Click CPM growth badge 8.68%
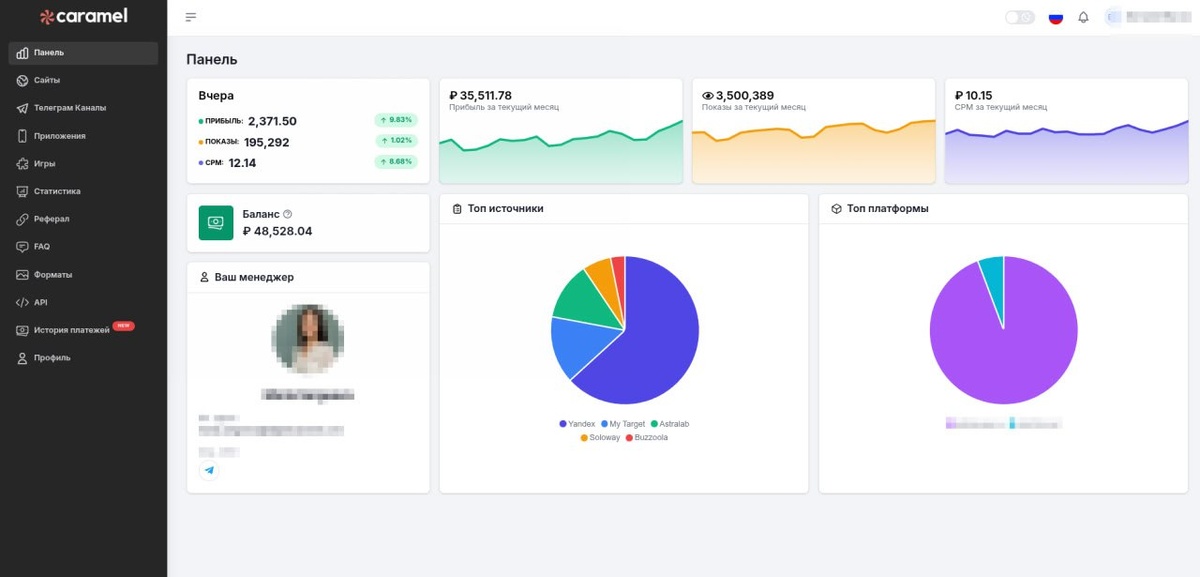 [x=396, y=162]
